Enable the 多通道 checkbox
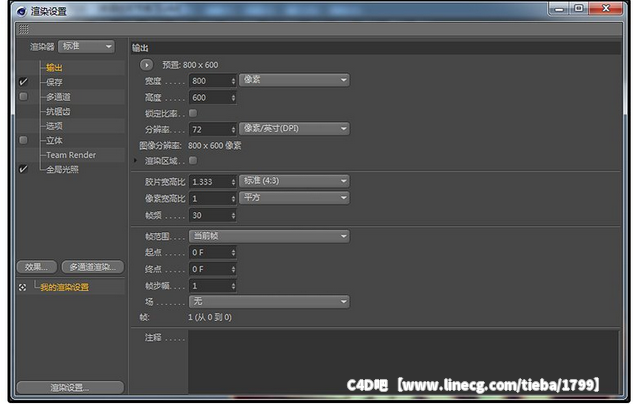633x404 pixels. (23, 97)
